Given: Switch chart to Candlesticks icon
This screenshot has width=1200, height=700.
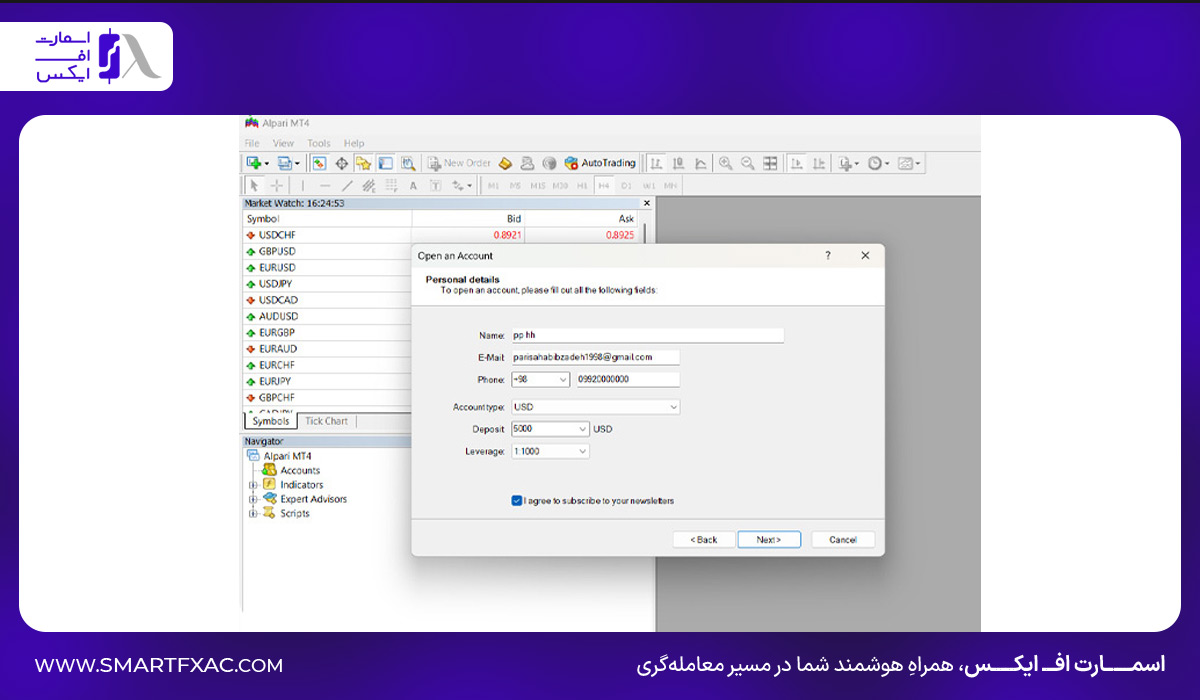Looking at the screenshot, I should [679, 163].
